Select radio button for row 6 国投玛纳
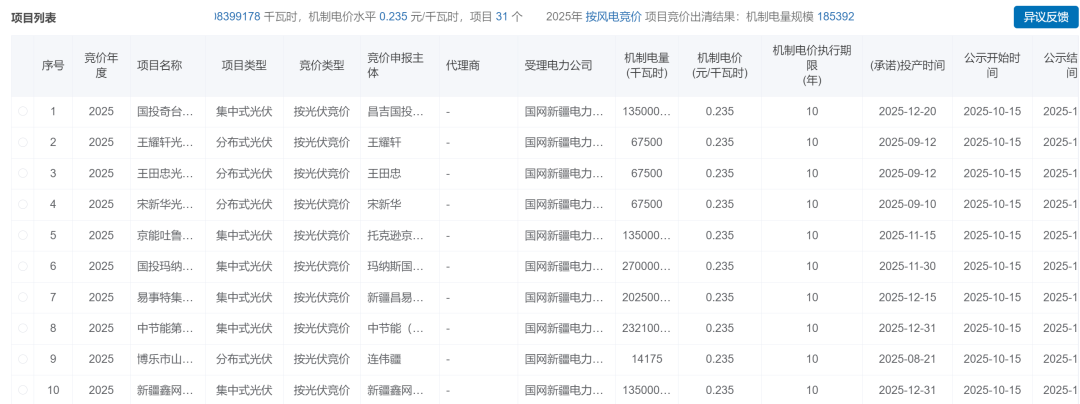 23,266
